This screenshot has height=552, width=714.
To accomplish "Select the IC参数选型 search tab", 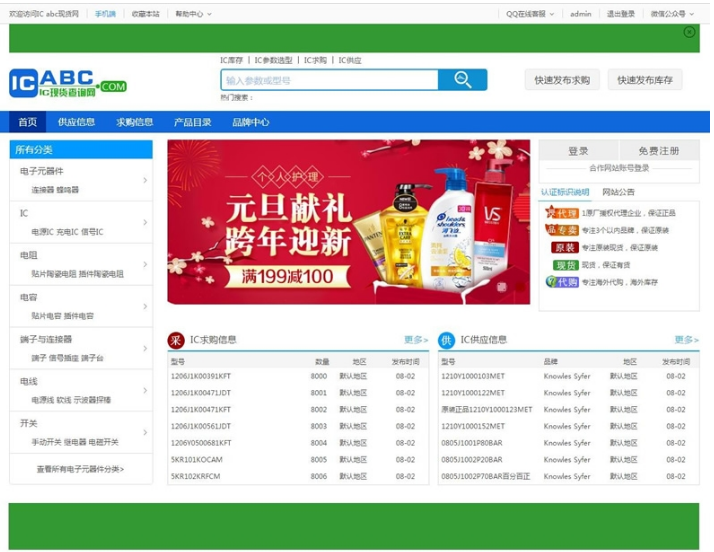I will (x=273, y=60).
